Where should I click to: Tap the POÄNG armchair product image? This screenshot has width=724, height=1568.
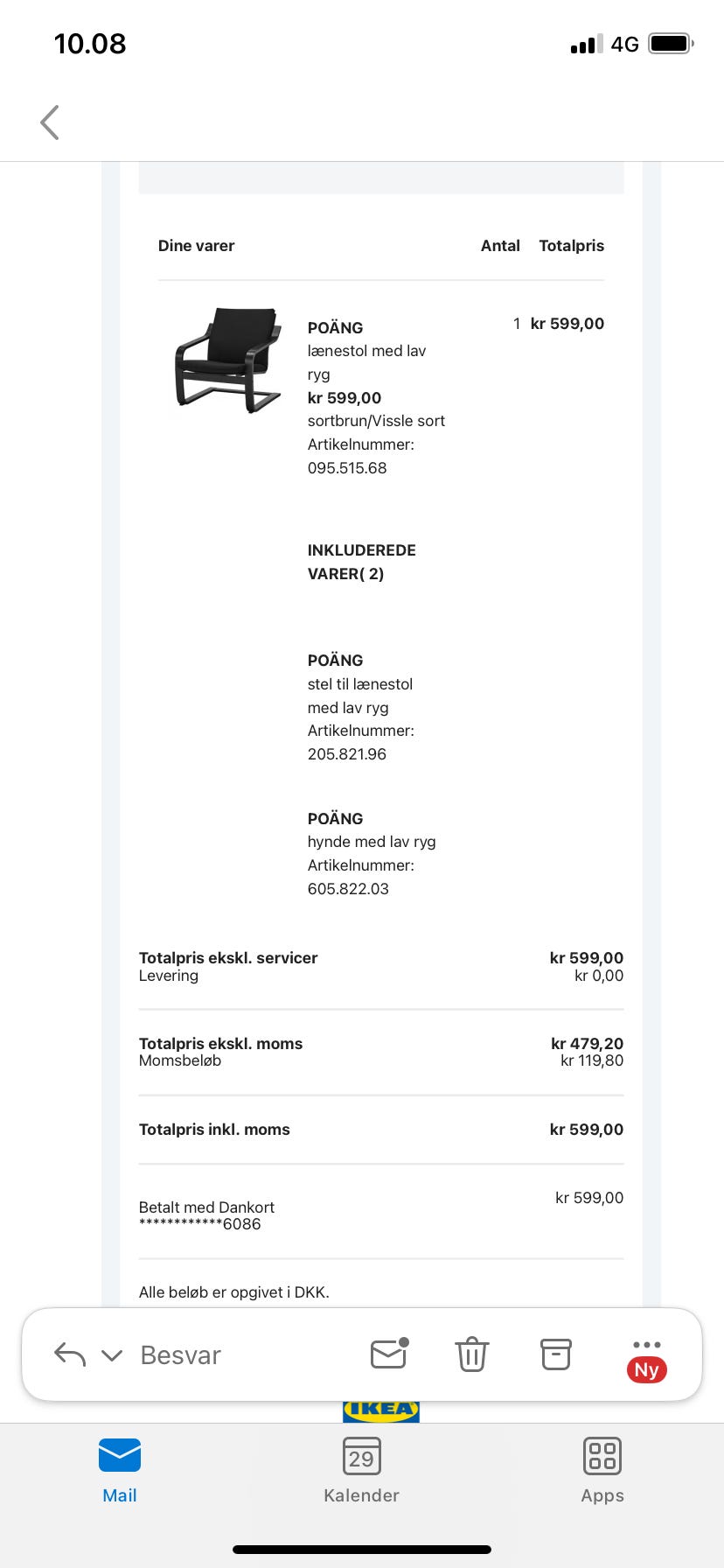pyautogui.click(x=227, y=360)
